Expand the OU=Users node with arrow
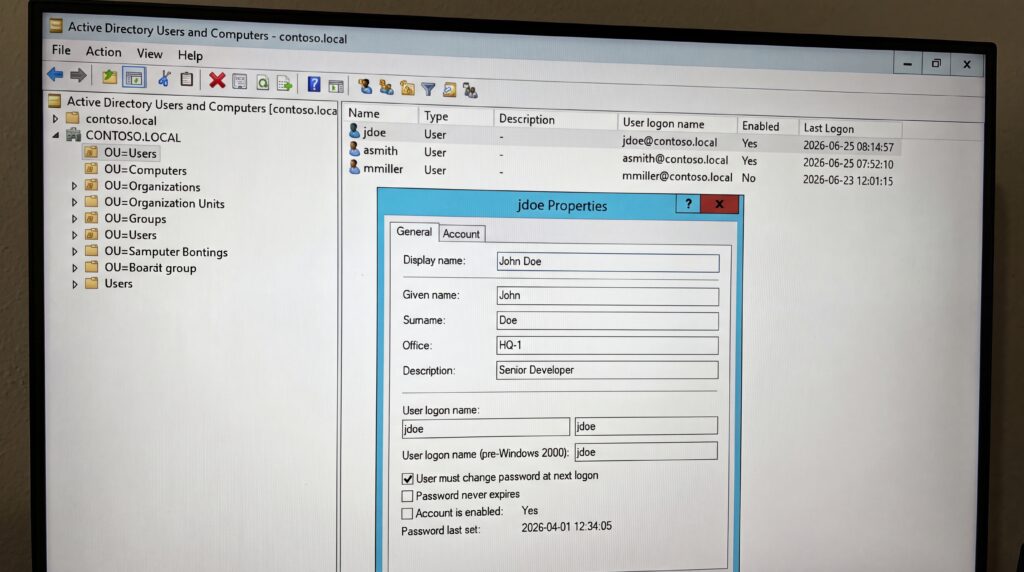 coord(74,234)
